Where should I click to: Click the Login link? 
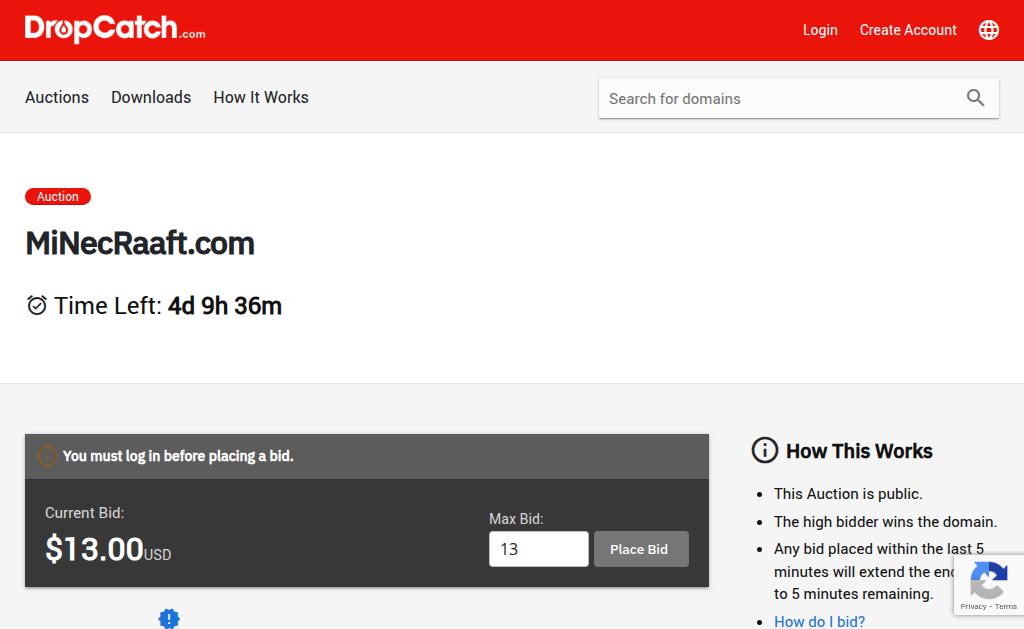820,30
